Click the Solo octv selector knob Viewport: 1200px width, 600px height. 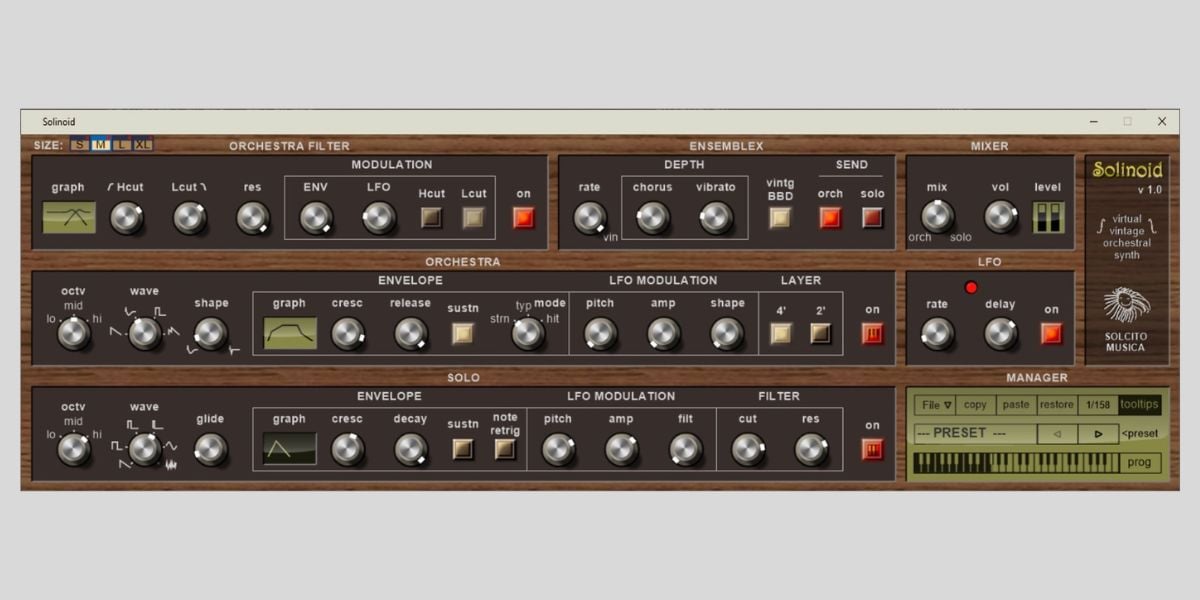74,449
